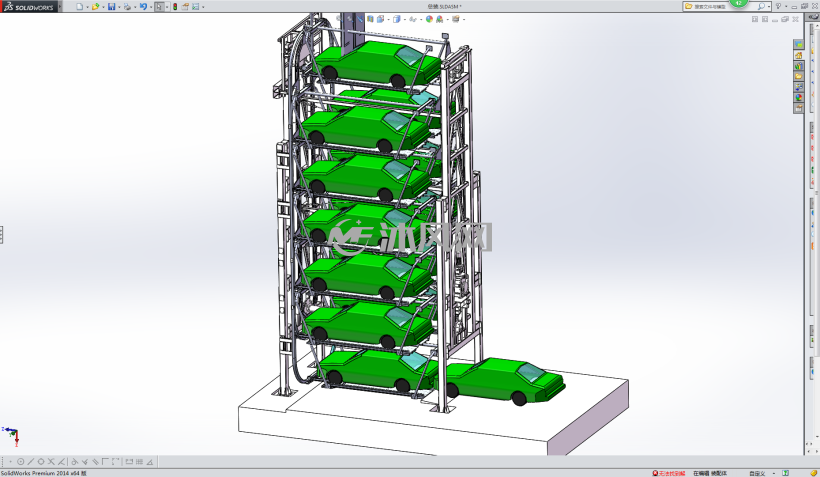Open Hide/Show Items glasses icon
Screen dimensions: 820x477
click(x=413, y=19)
